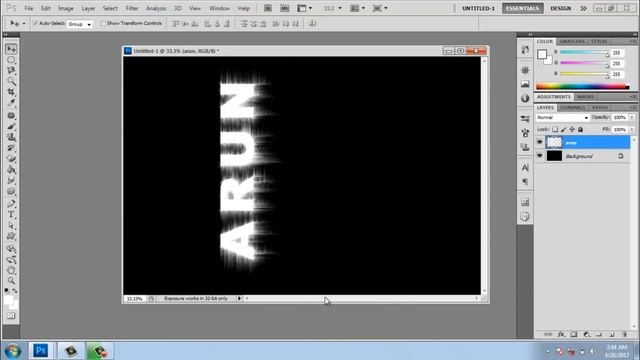This screenshot has height=360, width=640.
Task: Click the foreground color swatch in Color panel
Action: coord(542,54)
